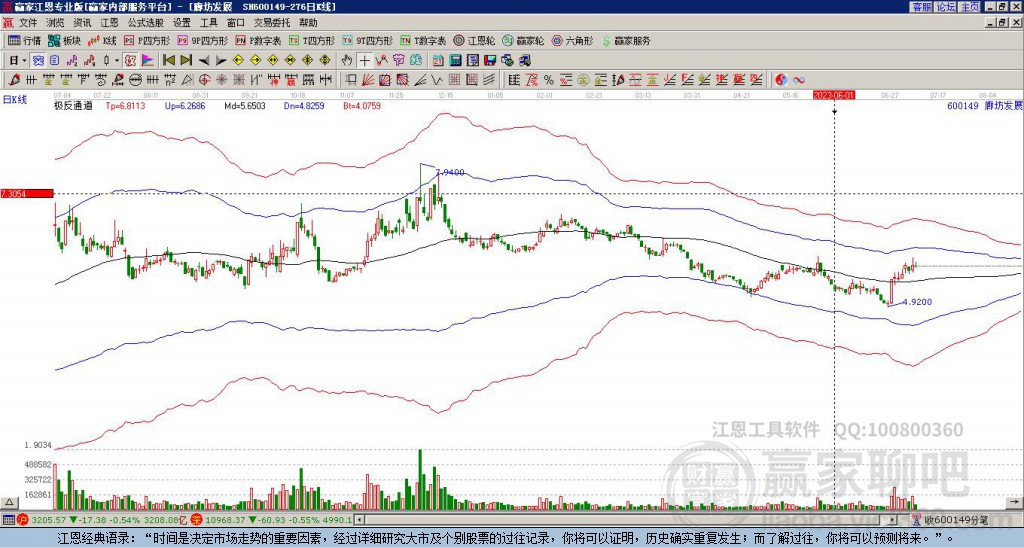This screenshot has width=1024, height=548.
Task: Click the 2023-06-01 date marker
Action: (834, 95)
